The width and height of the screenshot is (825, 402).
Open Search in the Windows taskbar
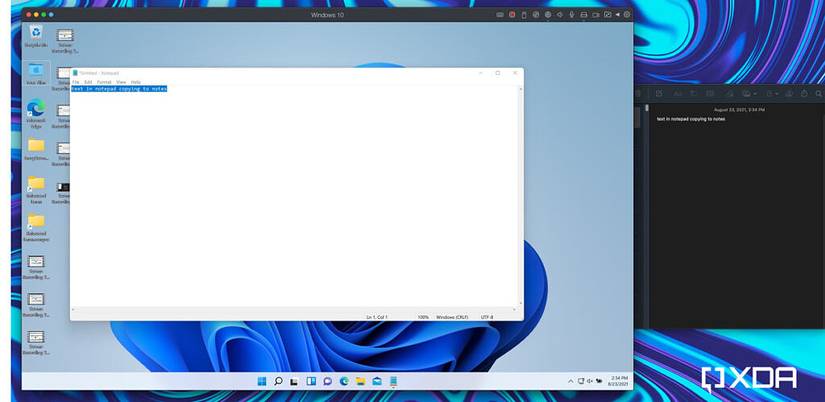[x=278, y=381]
